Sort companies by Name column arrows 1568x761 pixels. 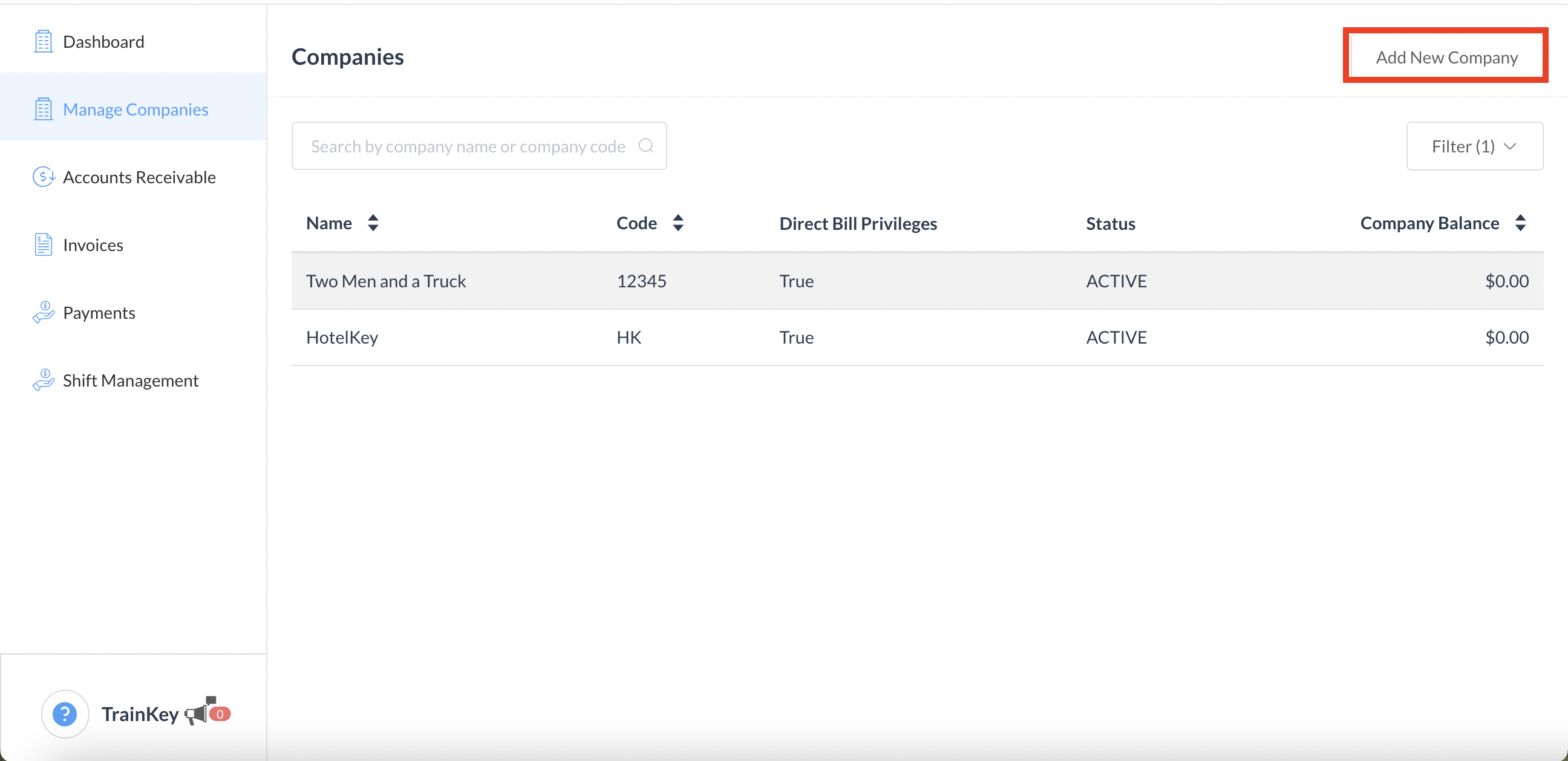pyautogui.click(x=373, y=223)
